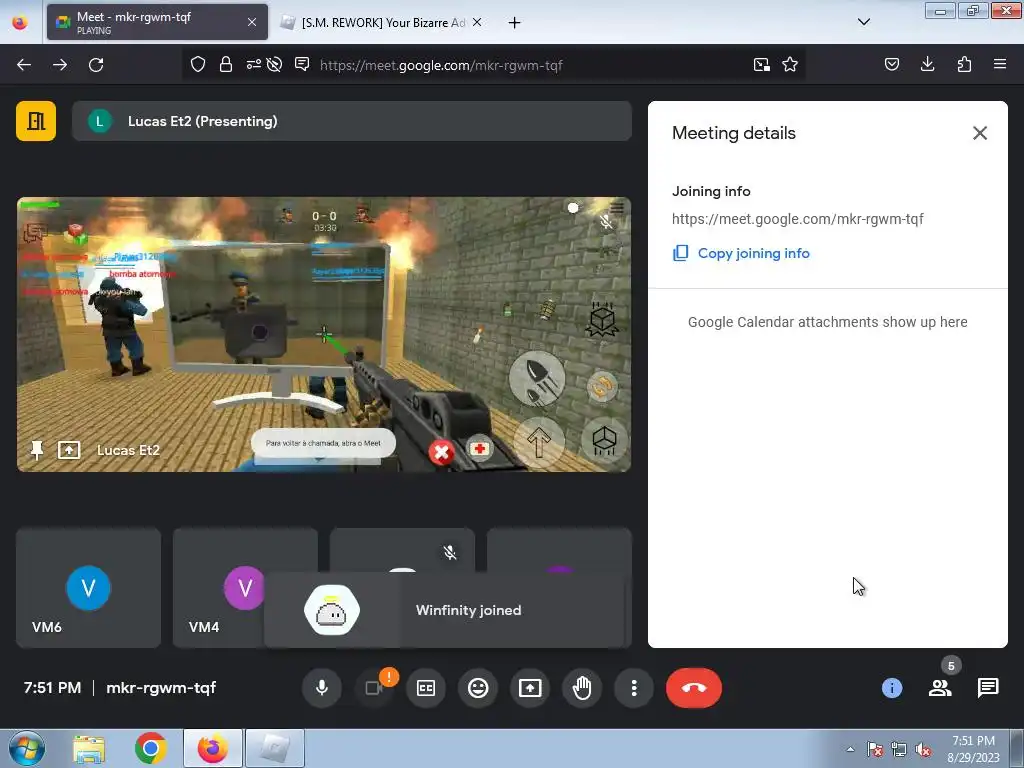Click the Roblox taskbar button
Screen dimensions: 1024x768
[276, 748]
